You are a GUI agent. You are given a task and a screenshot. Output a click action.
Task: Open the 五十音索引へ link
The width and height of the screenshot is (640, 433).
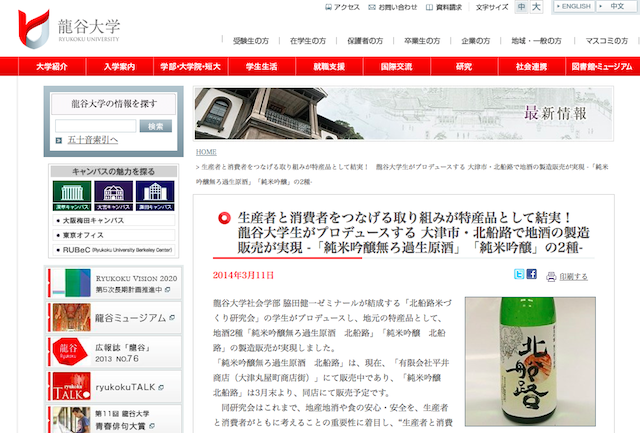[x=93, y=140]
